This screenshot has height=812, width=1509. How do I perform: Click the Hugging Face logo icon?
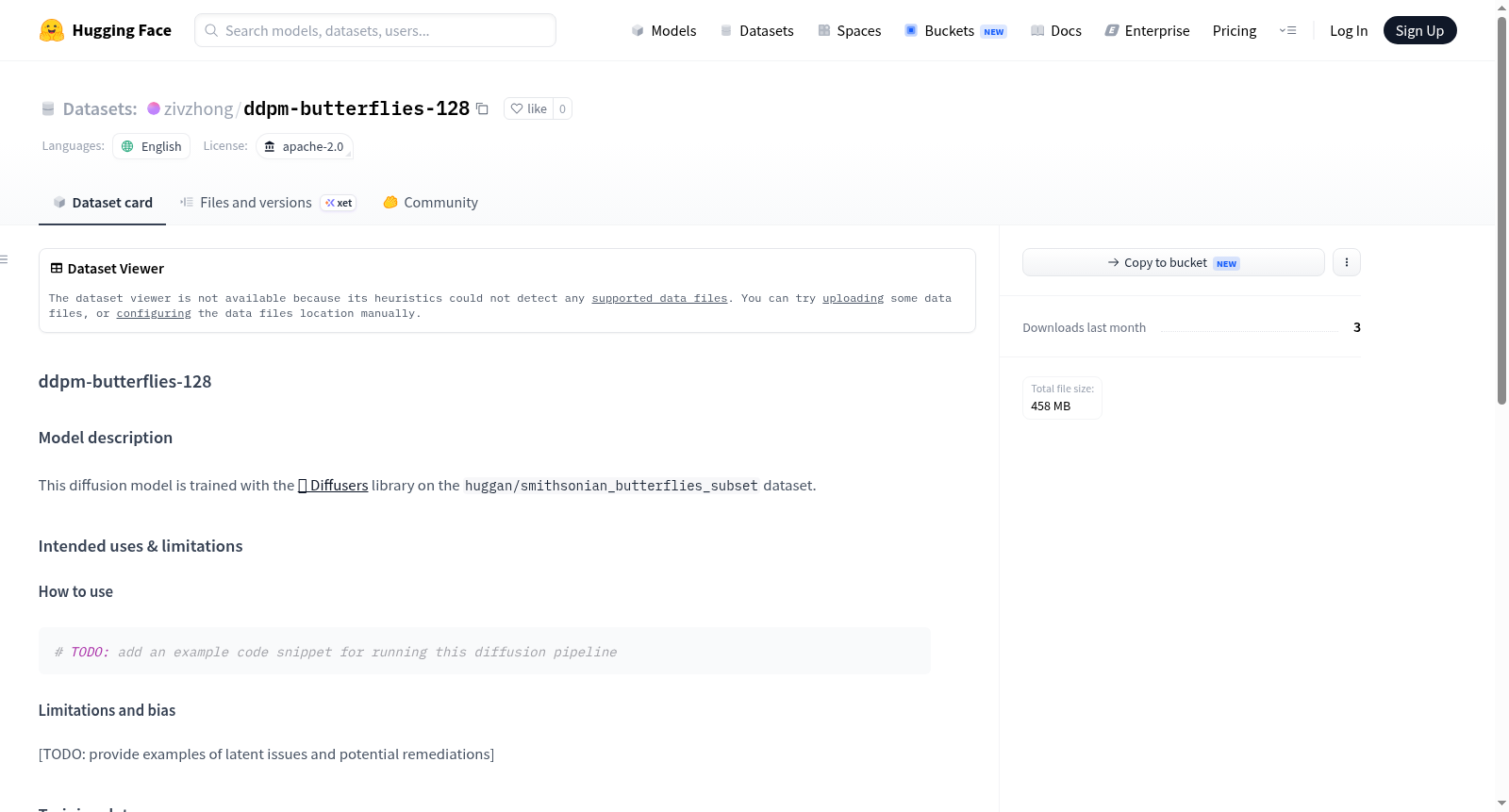click(x=52, y=30)
